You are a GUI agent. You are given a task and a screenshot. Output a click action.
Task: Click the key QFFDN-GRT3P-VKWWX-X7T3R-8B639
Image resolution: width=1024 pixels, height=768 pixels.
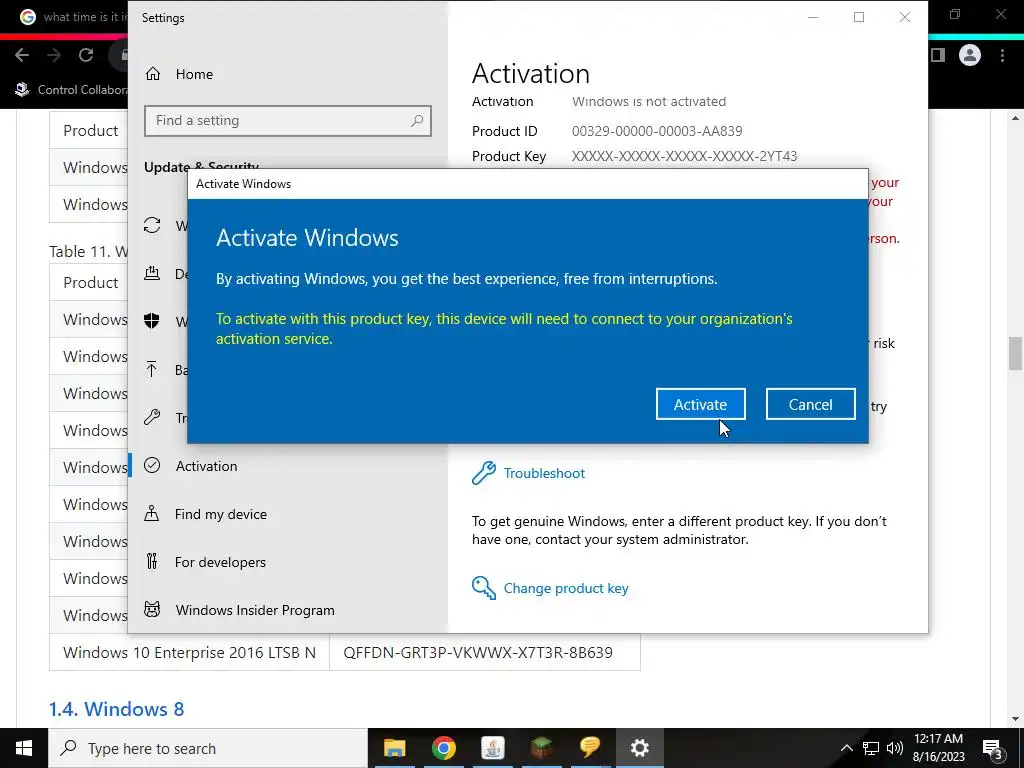coord(478,652)
